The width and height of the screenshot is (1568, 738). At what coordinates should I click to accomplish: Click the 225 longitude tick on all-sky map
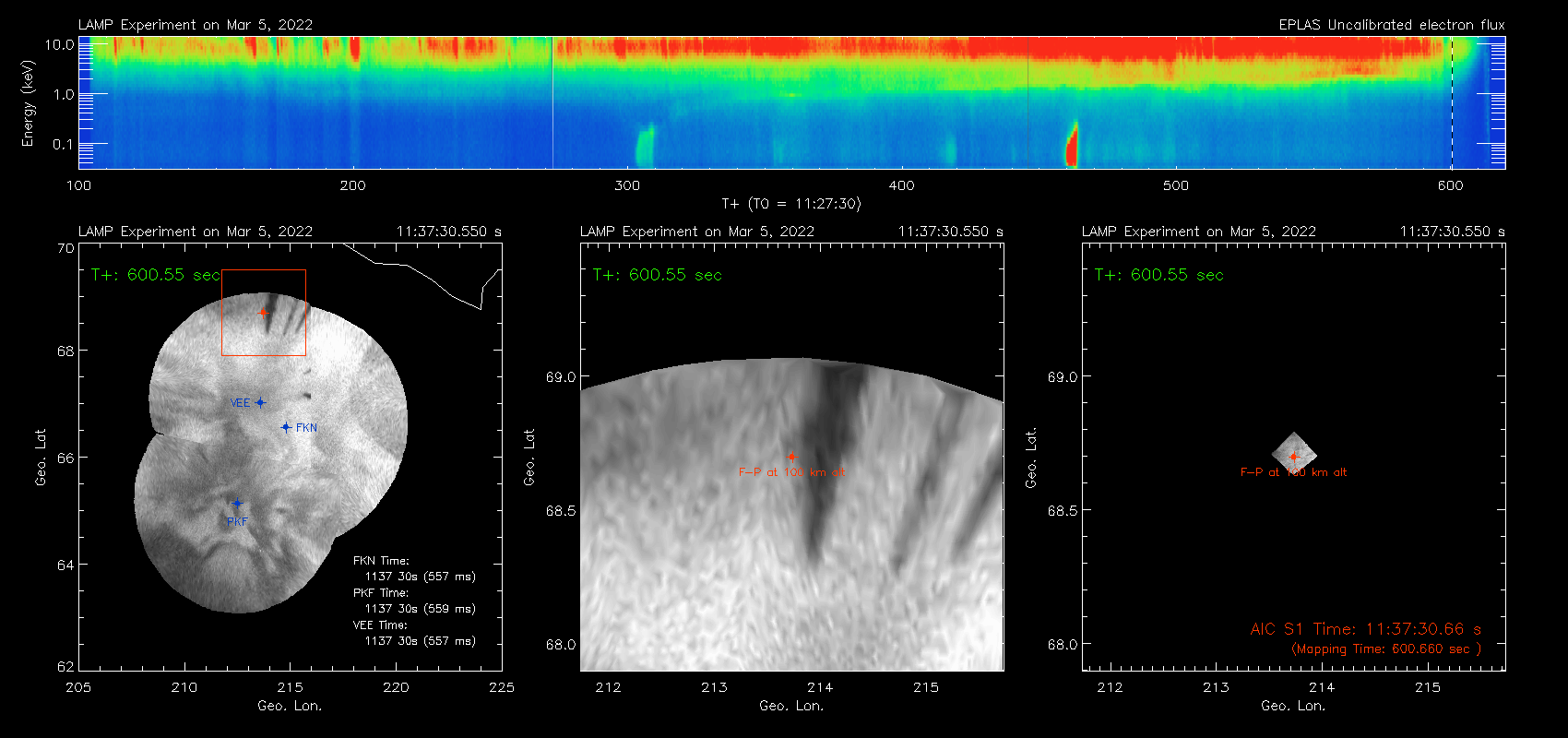point(502,687)
